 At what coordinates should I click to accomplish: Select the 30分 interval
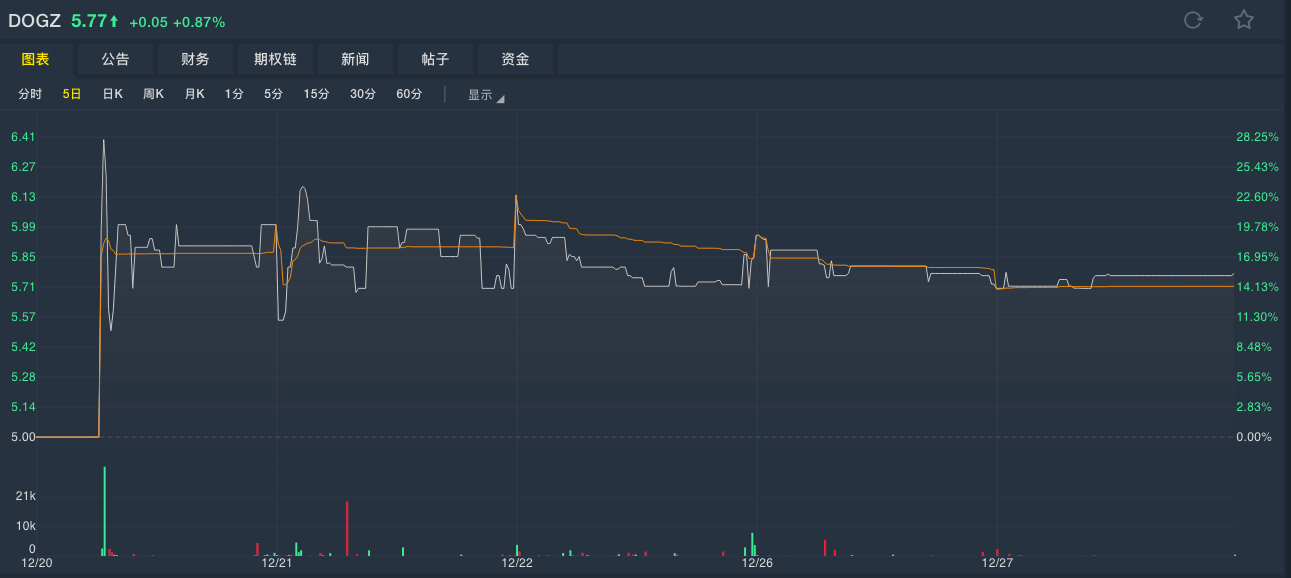click(x=362, y=94)
